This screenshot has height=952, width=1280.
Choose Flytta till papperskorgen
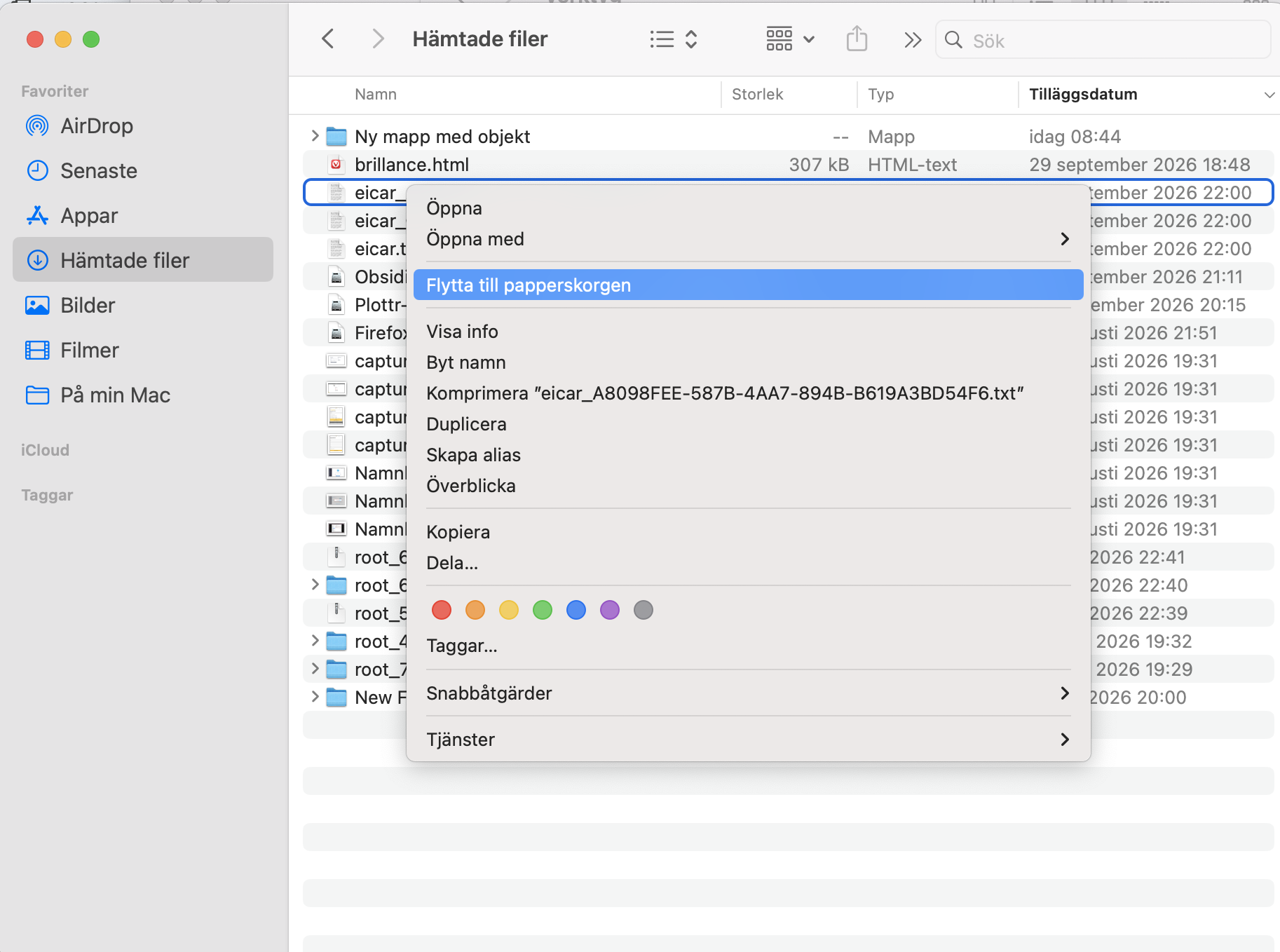[748, 285]
